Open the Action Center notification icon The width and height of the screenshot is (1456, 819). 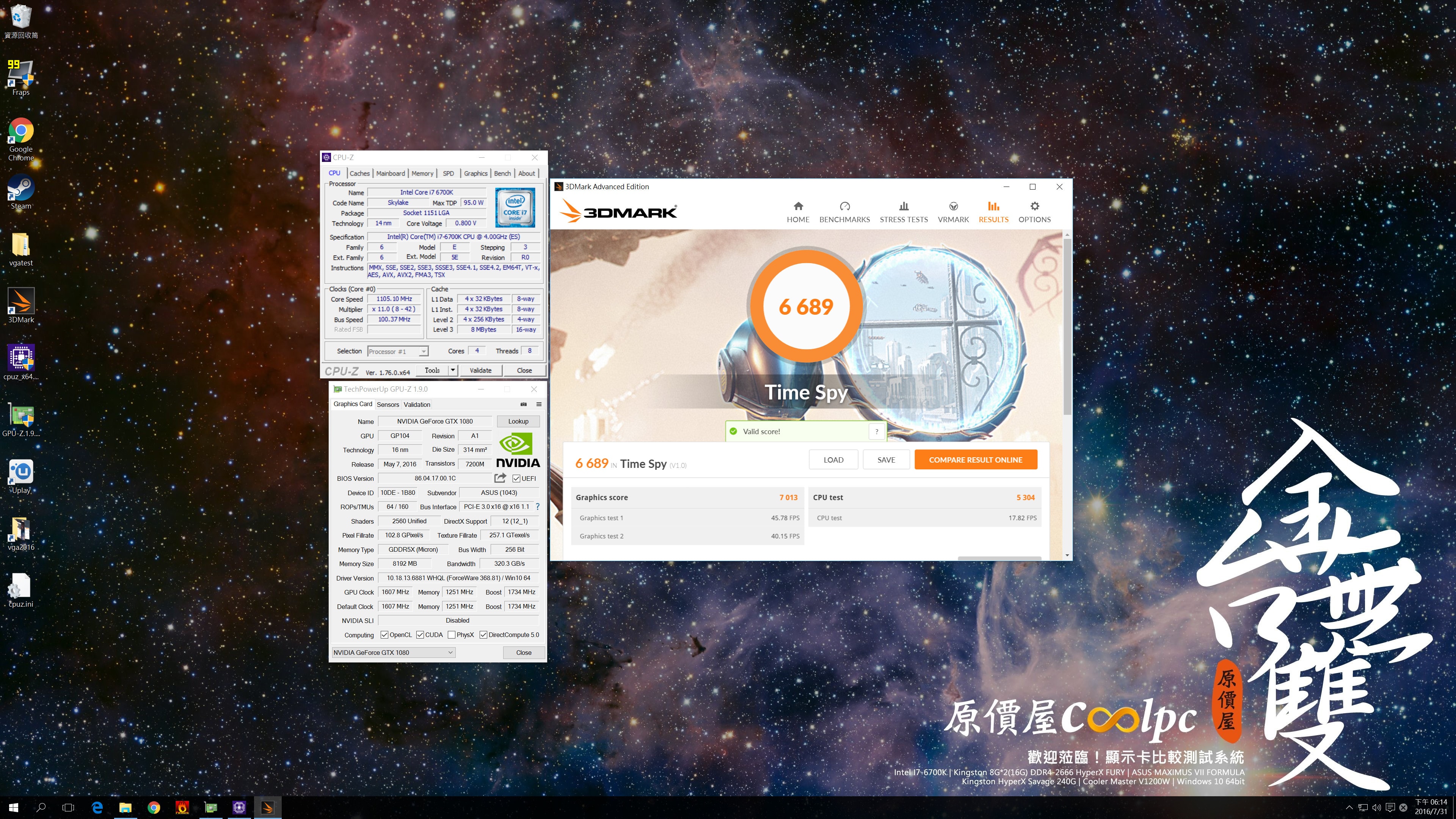1390,808
